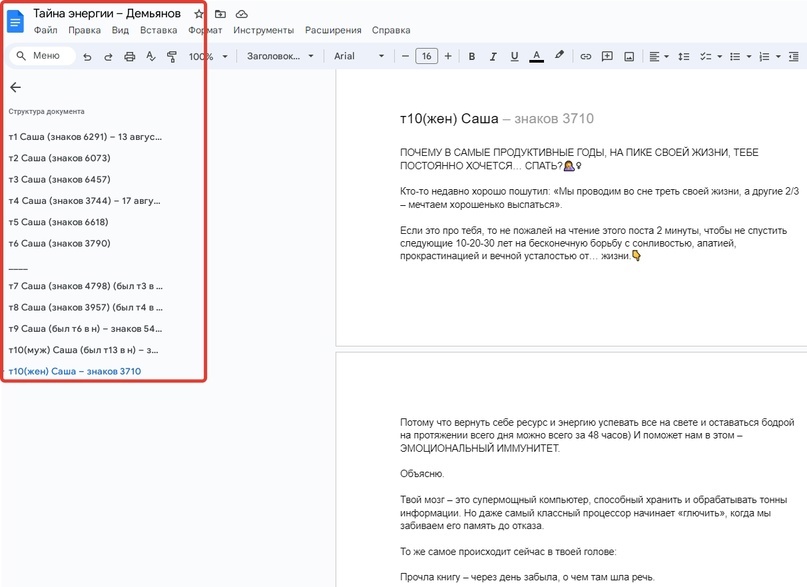Screen dimensions: 807x587
Task: Jump to heading т2 Саша (знаков 6073)
Action: pyautogui.click(x=59, y=158)
